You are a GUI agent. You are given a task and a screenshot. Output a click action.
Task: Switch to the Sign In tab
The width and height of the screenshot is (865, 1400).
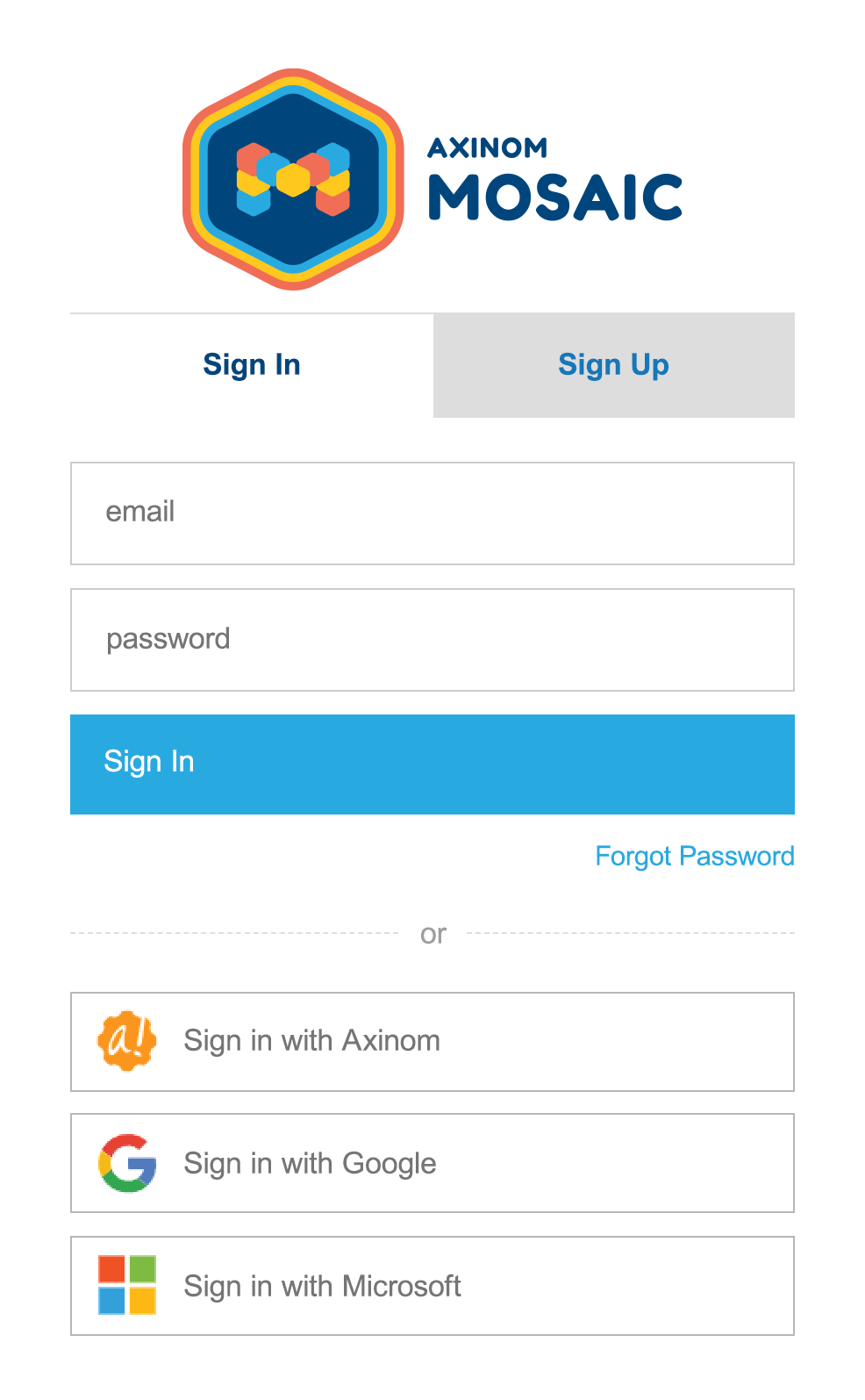click(x=252, y=365)
